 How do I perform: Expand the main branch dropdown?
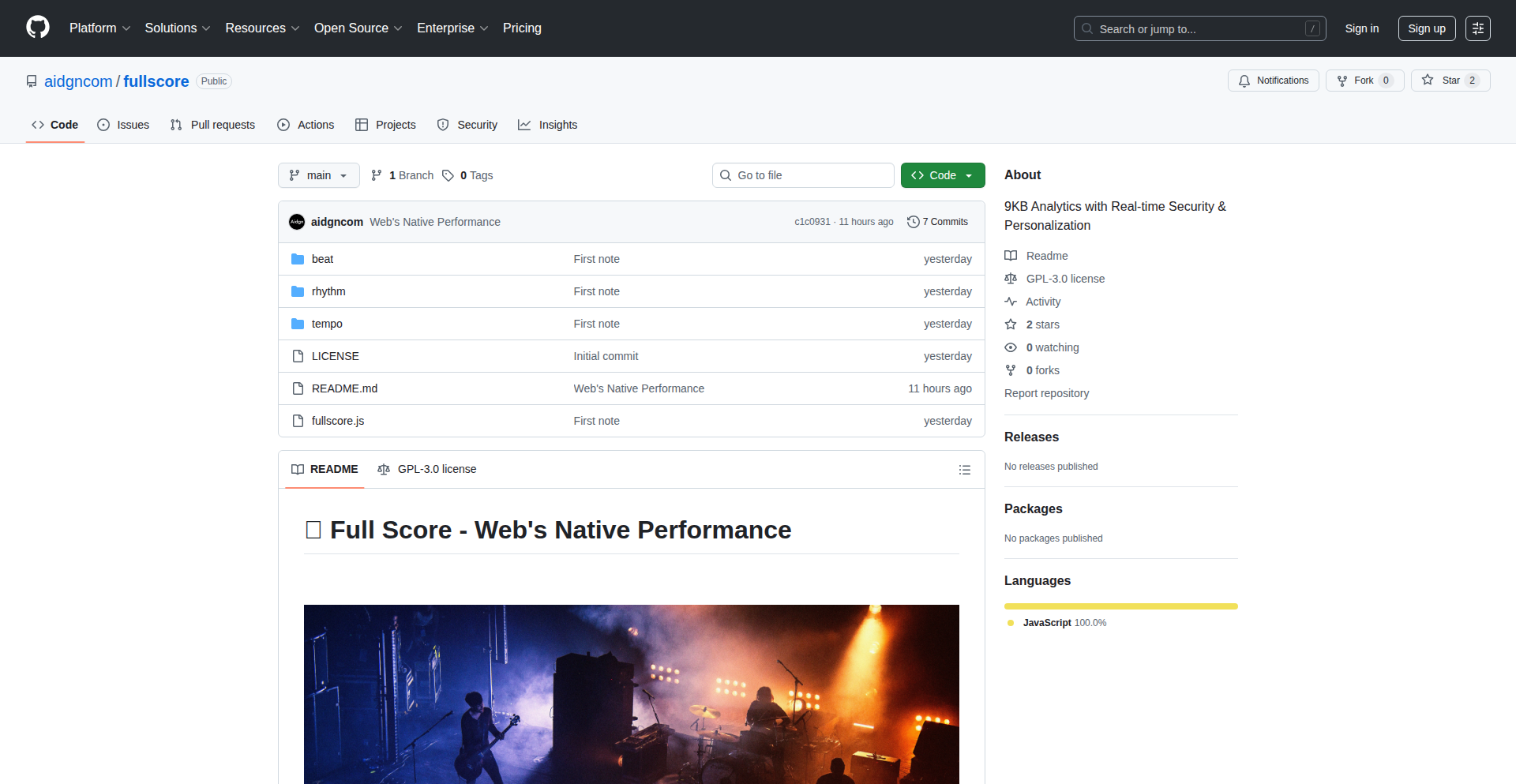coord(318,175)
